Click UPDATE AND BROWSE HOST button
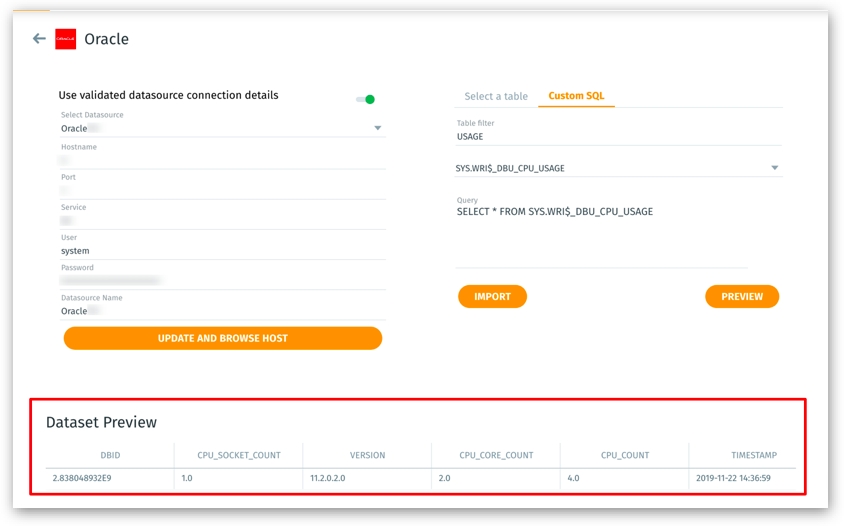The image size is (844, 526). coord(222,338)
